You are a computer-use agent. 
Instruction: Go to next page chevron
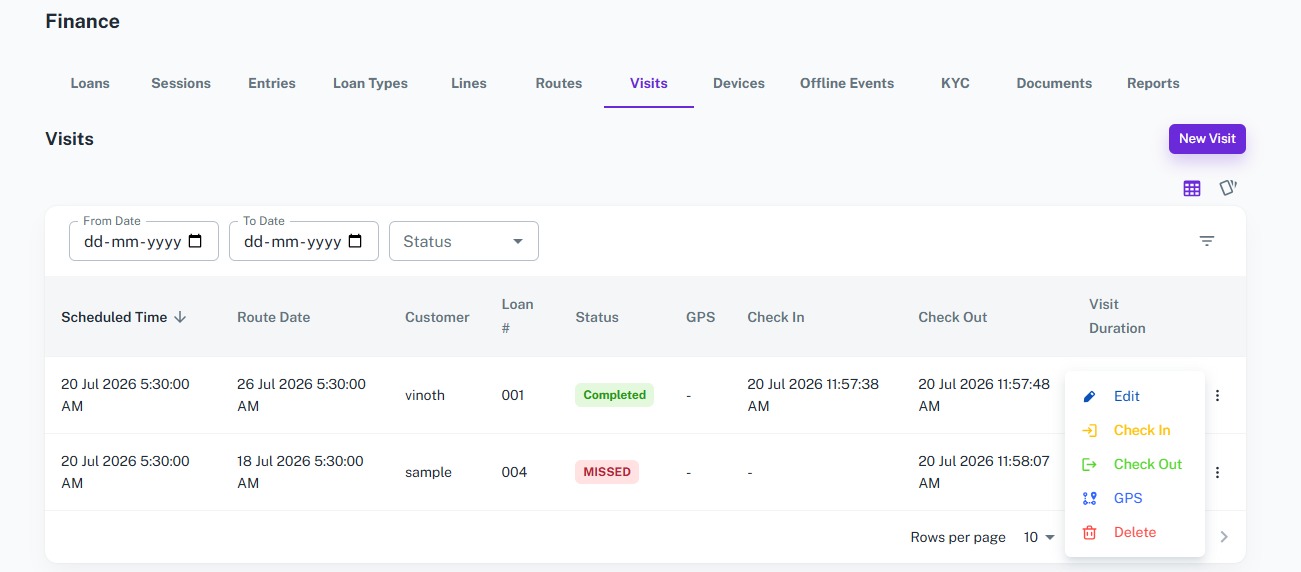[1224, 537]
